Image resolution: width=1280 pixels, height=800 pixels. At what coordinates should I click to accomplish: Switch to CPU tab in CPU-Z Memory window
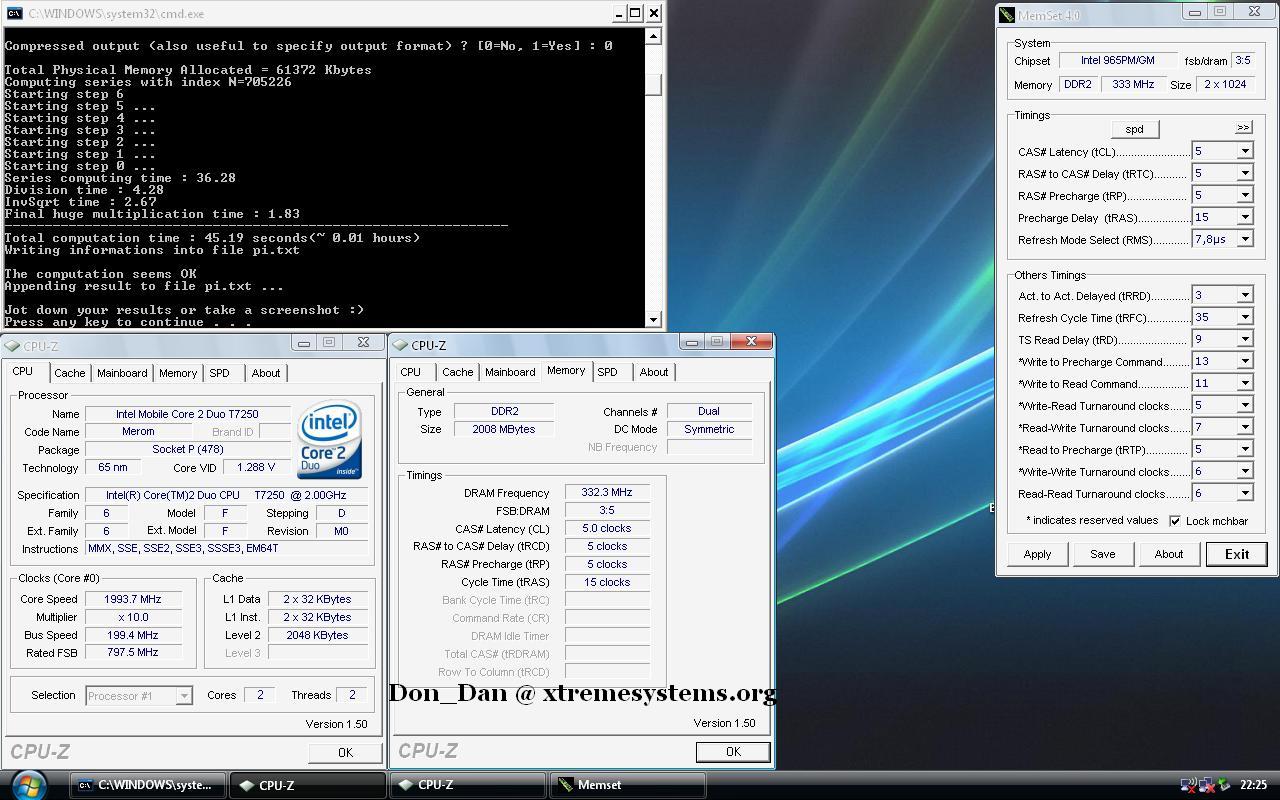click(411, 372)
